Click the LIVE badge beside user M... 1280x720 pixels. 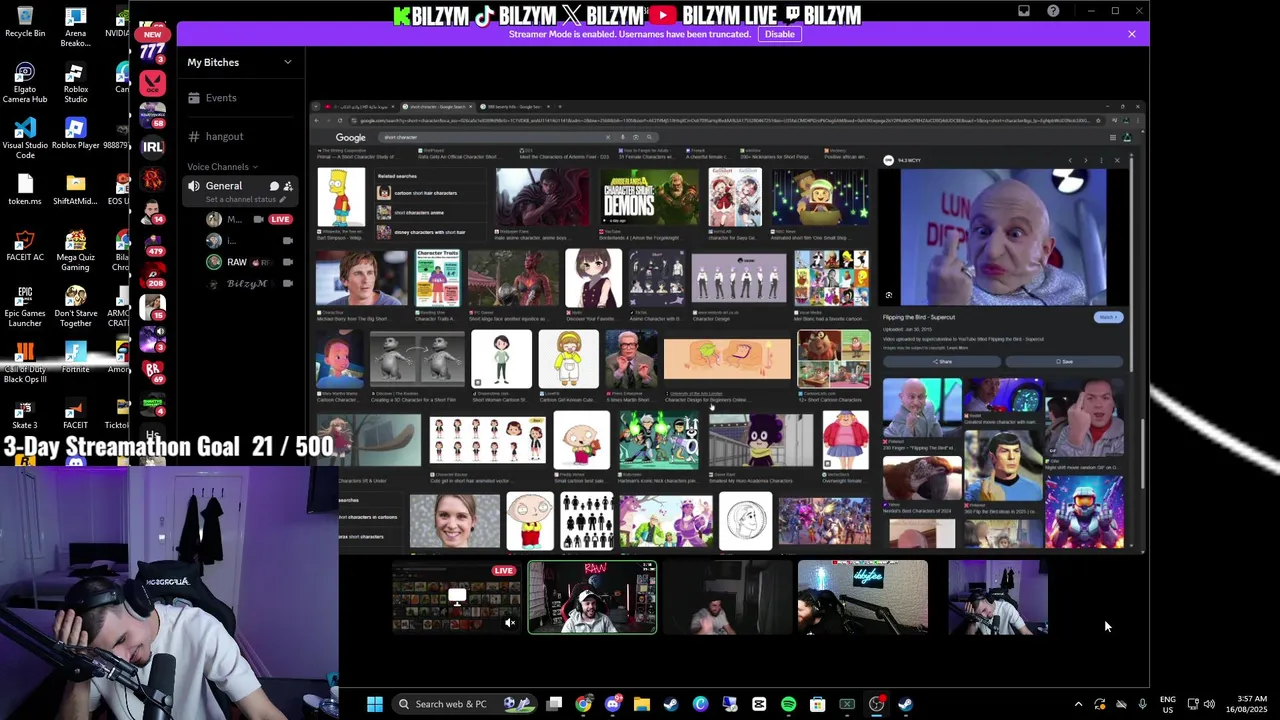[x=280, y=219]
